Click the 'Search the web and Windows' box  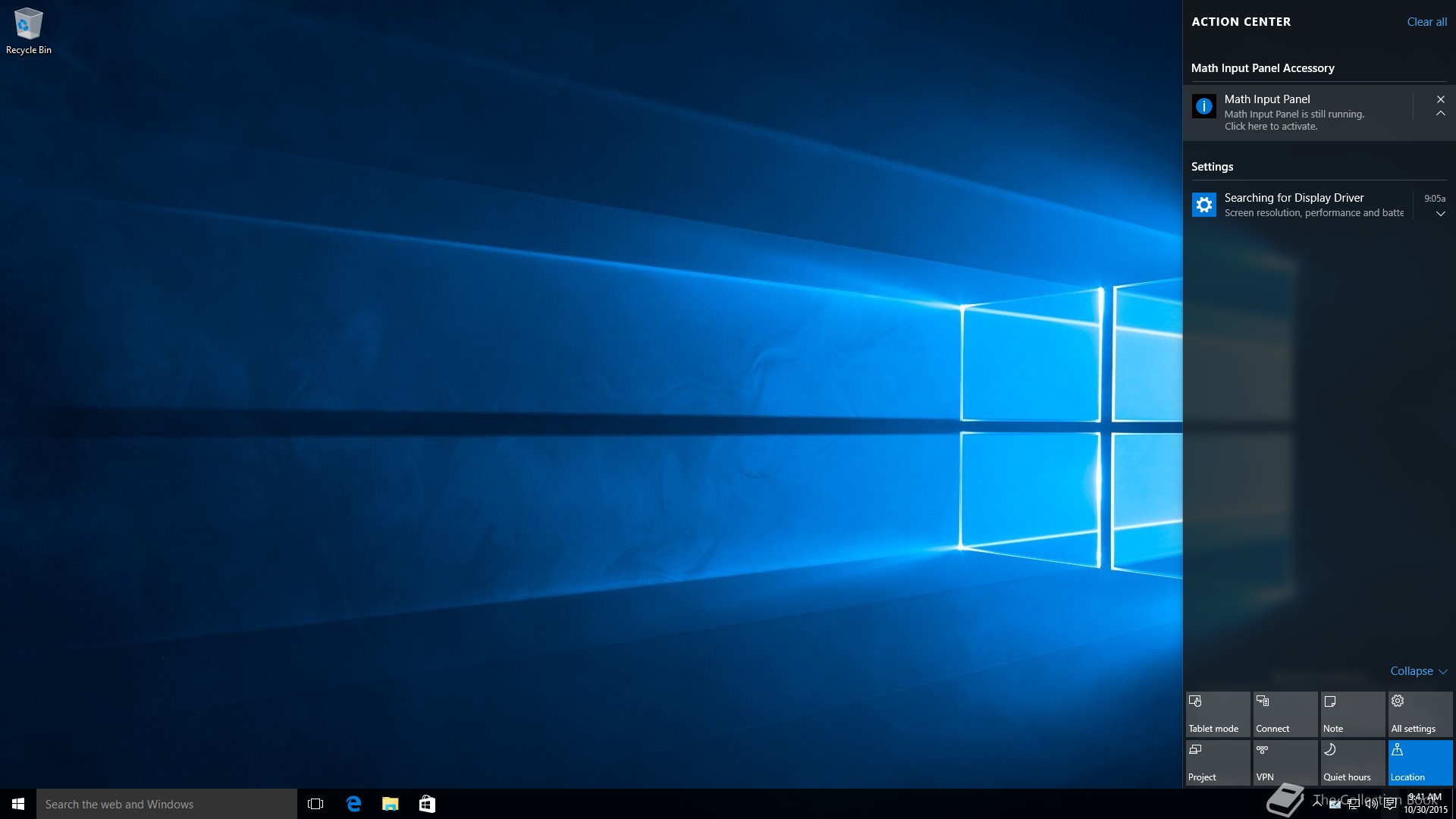click(x=167, y=804)
